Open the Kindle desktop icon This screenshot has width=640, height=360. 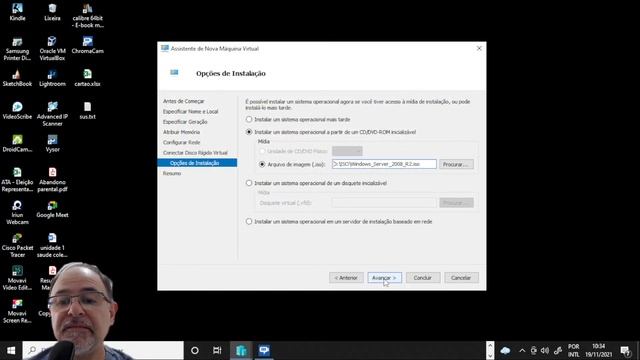[17, 12]
